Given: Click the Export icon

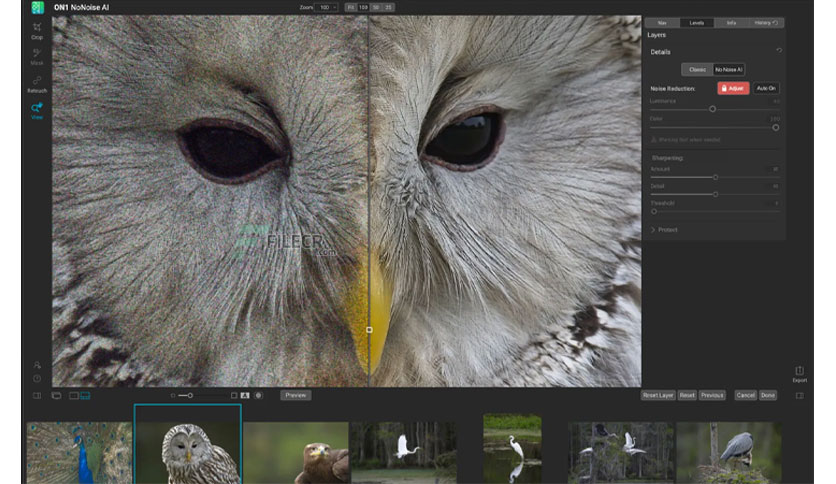Looking at the screenshot, I should [799, 374].
